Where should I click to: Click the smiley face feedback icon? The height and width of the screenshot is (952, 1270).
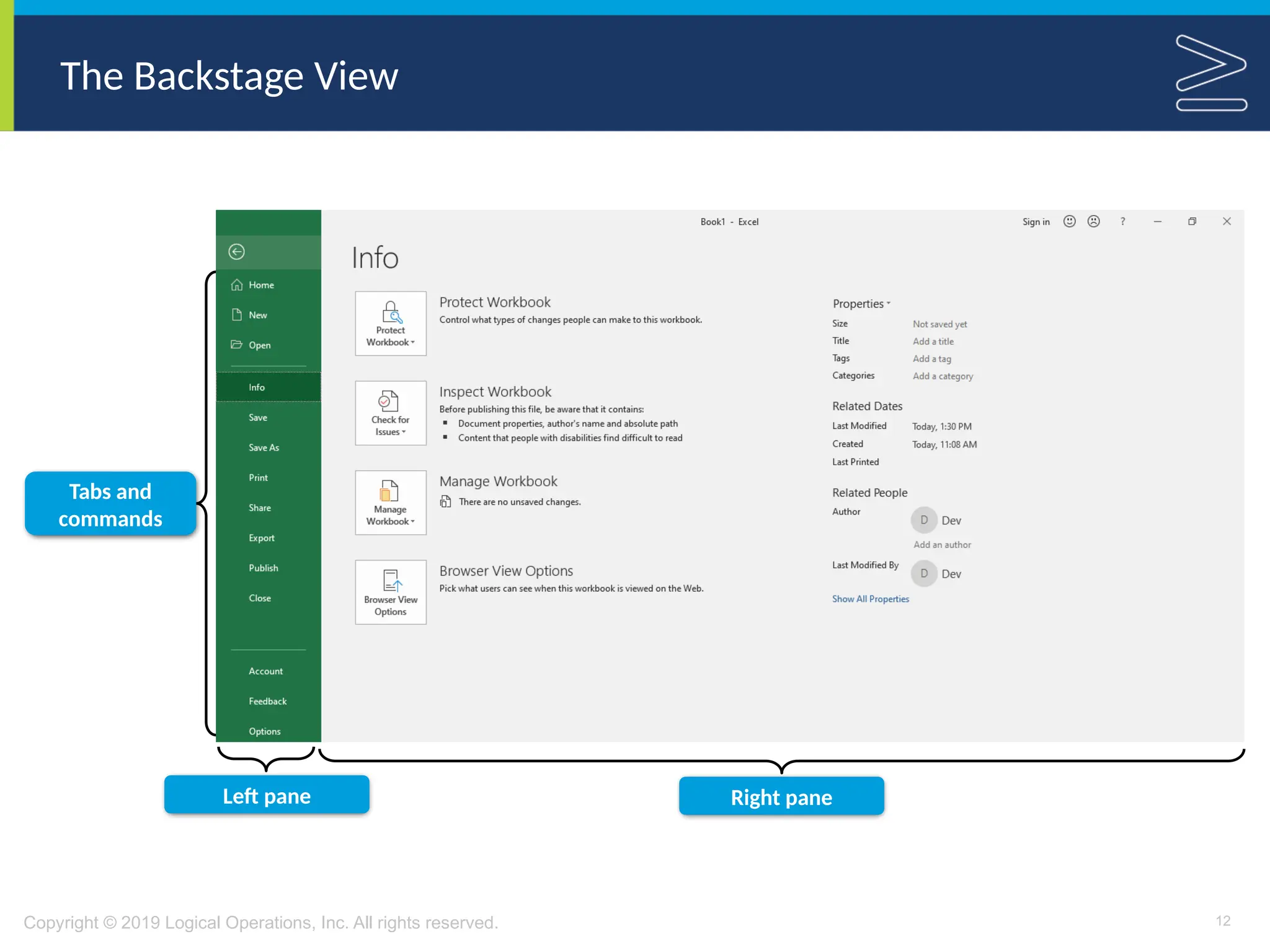pyautogui.click(x=1069, y=221)
